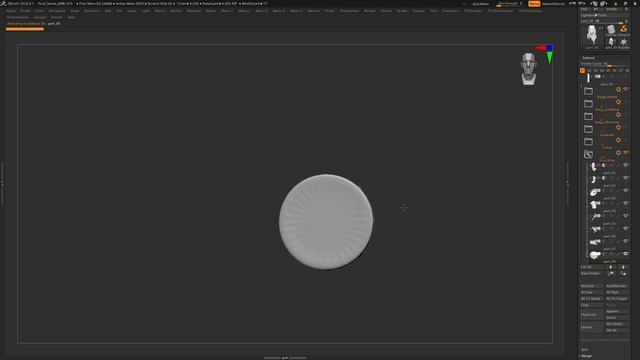Click the camera head view gizmo
The image size is (640, 360).
[529, 69]
